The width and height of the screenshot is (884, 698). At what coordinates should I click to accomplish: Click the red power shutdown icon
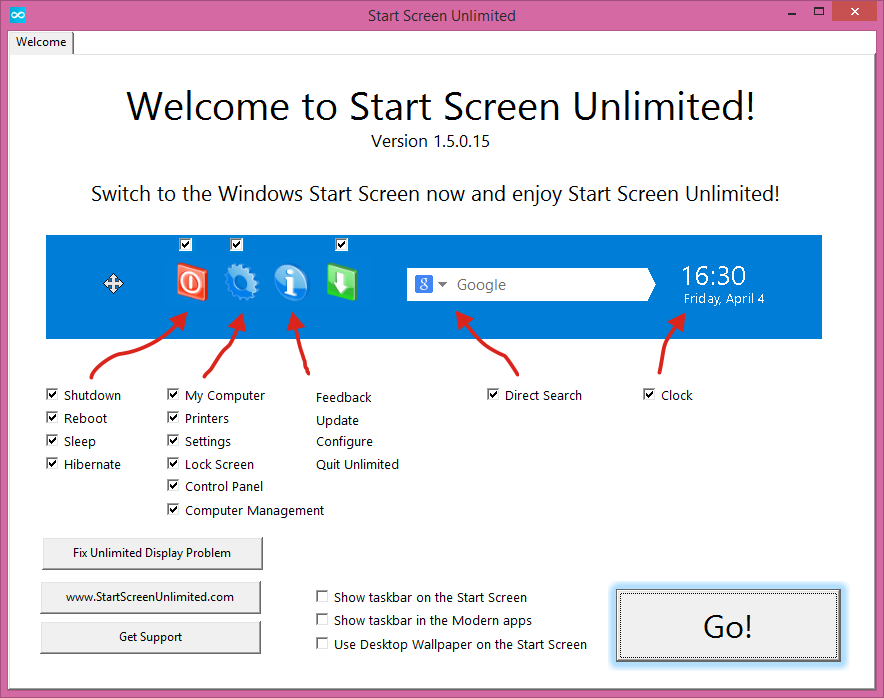[x=192, y=282]
